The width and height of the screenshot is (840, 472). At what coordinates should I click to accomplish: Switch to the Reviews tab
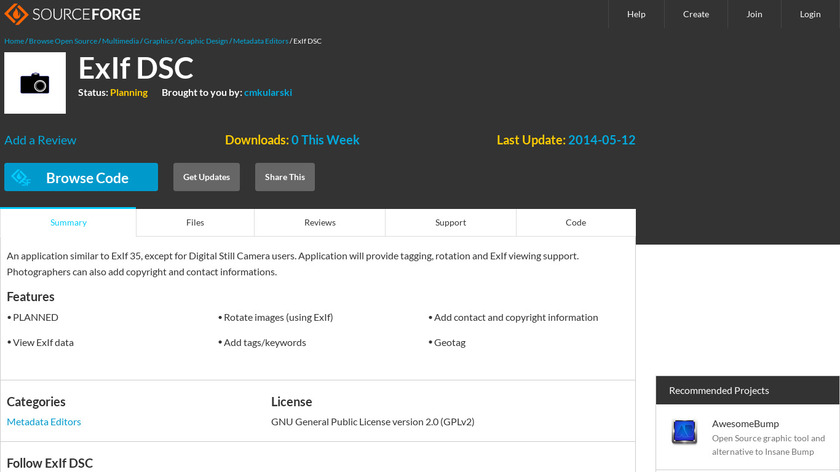pos(320,222)
